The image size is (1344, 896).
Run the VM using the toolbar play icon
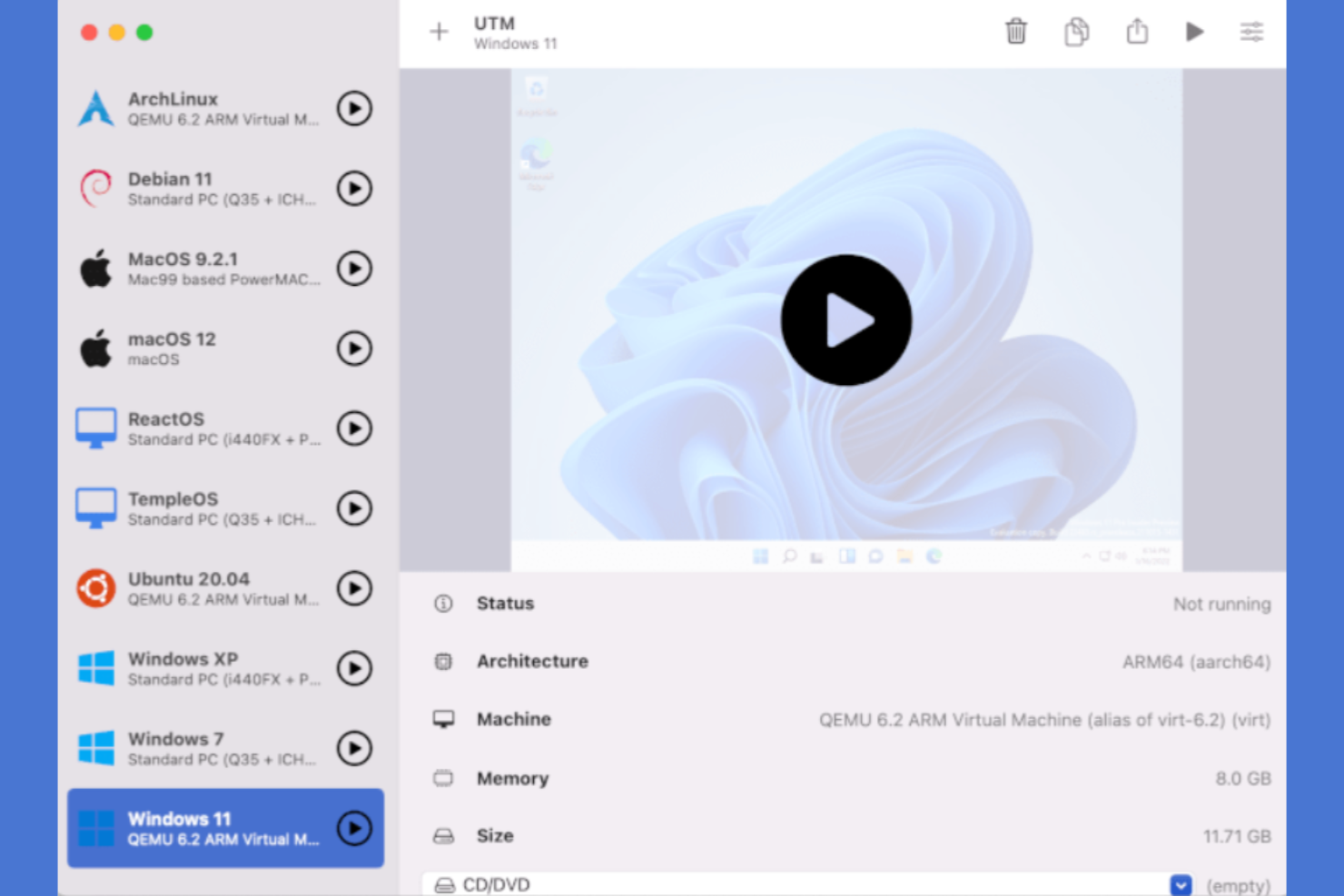point(1195,32)
